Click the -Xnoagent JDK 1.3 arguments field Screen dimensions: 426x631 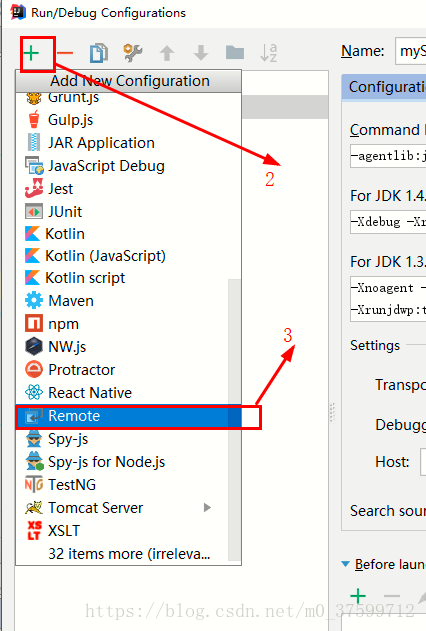pos(388,299)
